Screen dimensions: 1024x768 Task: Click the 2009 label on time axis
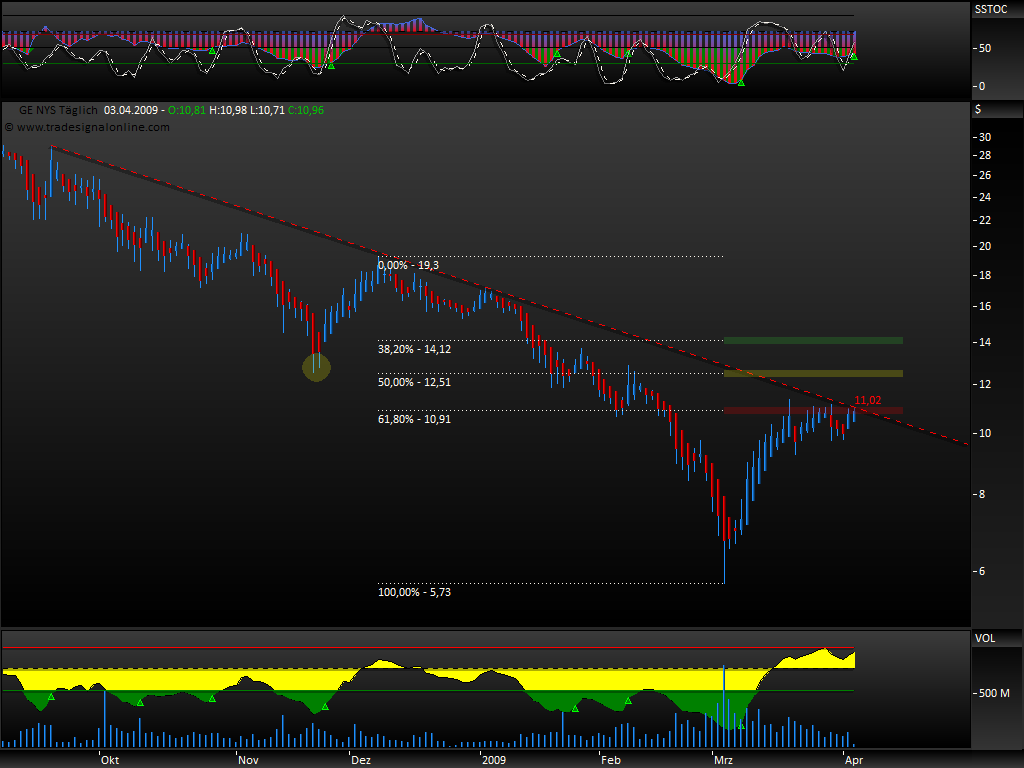click(494, 760)
